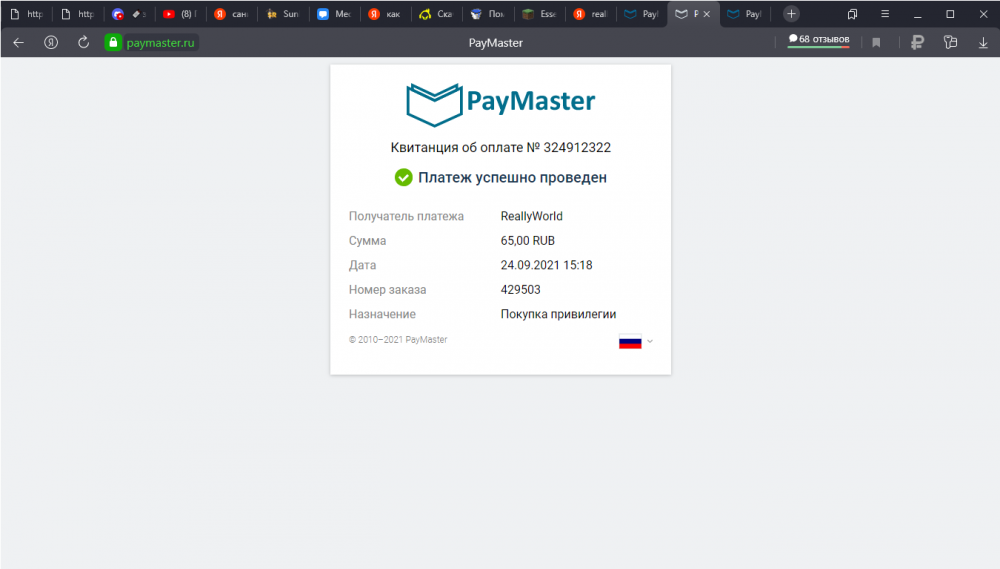Switch to the Yandex 'сан' tab
Viewport: 1000px width, 569px height.
pyautogui.click(x=232, y=14)
